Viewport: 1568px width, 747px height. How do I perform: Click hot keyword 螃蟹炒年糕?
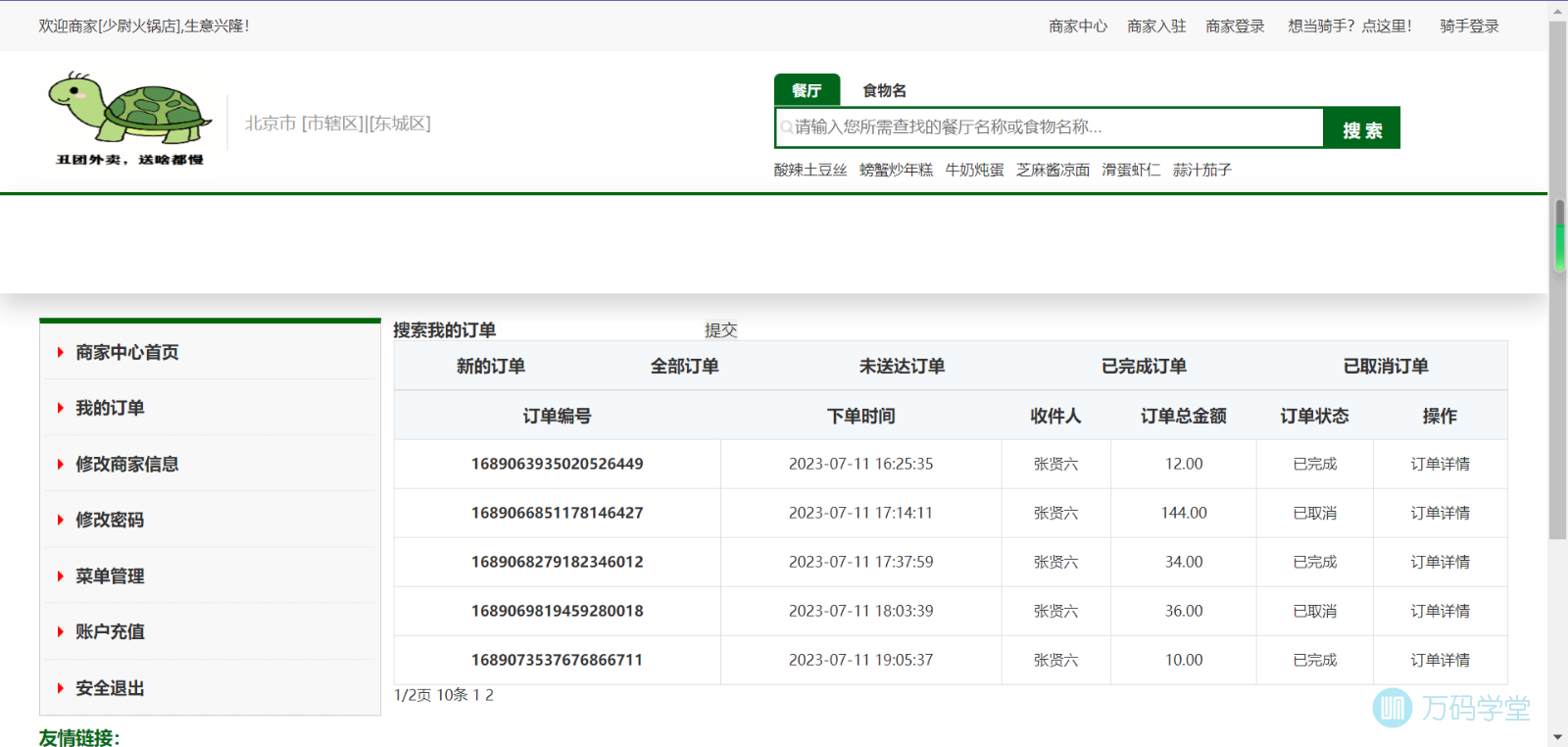coord(896,170)
